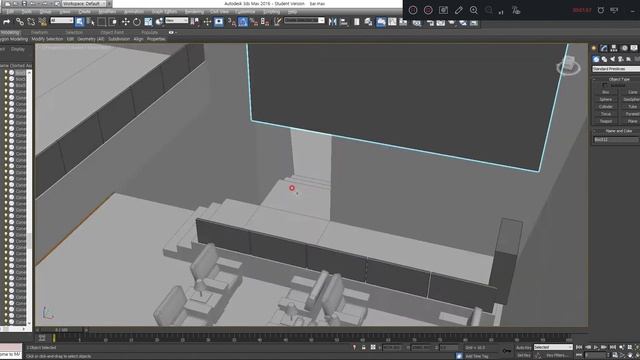Switch to the Object Paint ribbon tab
The image size is (640, 360).
tap(112, 32)
